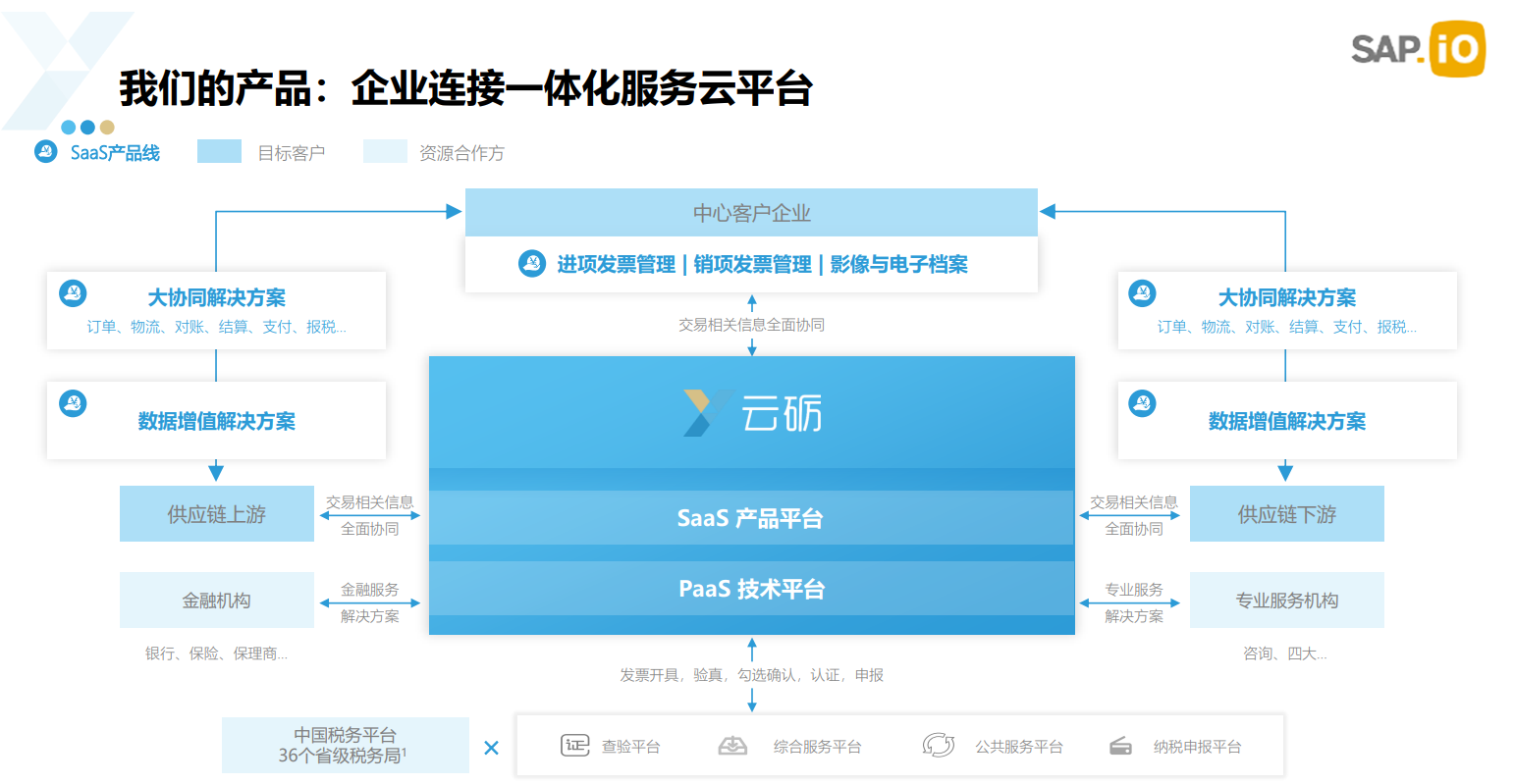
Task: Click the 金融服务 解决方案 arrow label
Action: click(370, 602)
